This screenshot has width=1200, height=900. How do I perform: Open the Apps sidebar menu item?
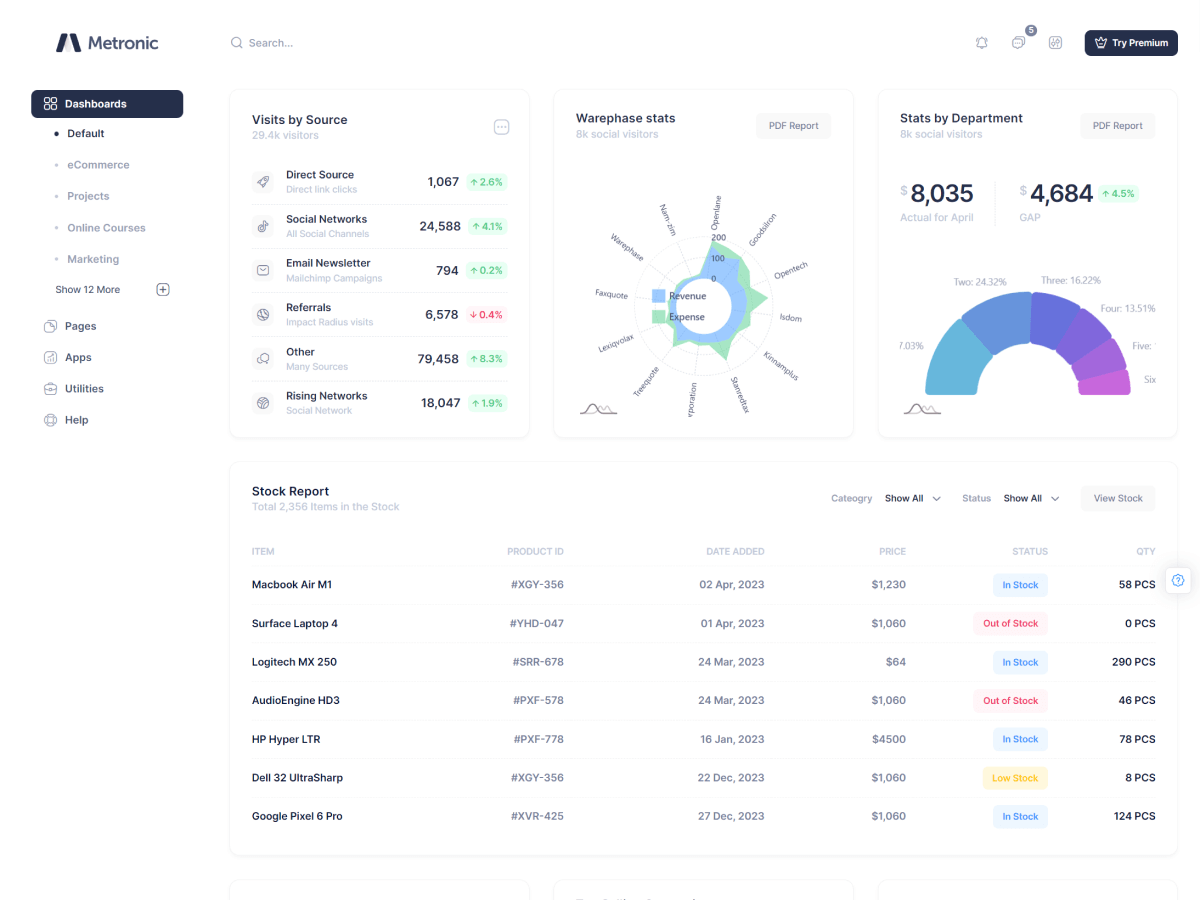[78, 358]
